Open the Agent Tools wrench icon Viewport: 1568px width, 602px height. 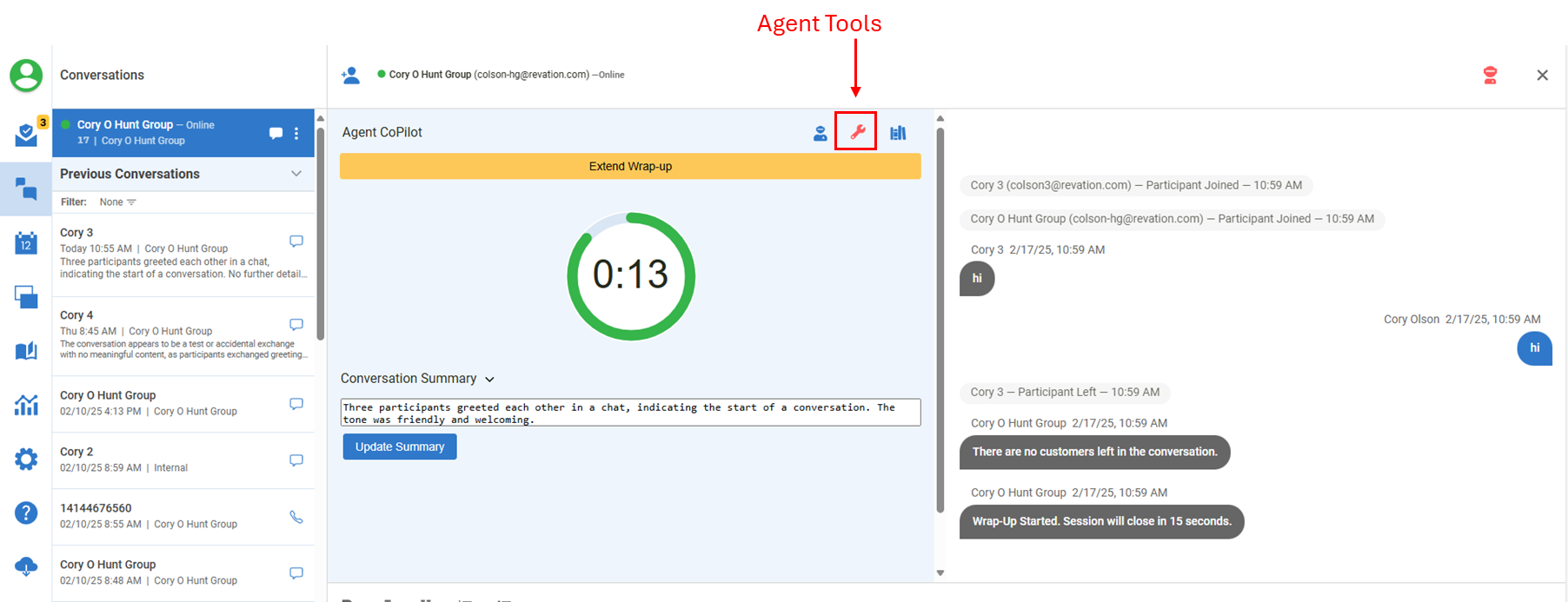[x=857, y=132]
